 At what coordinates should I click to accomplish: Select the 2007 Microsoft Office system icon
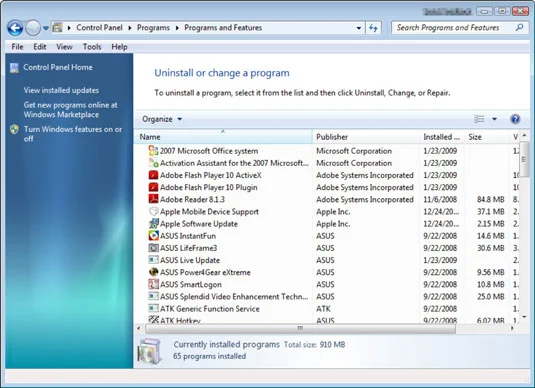coord(154,150)
